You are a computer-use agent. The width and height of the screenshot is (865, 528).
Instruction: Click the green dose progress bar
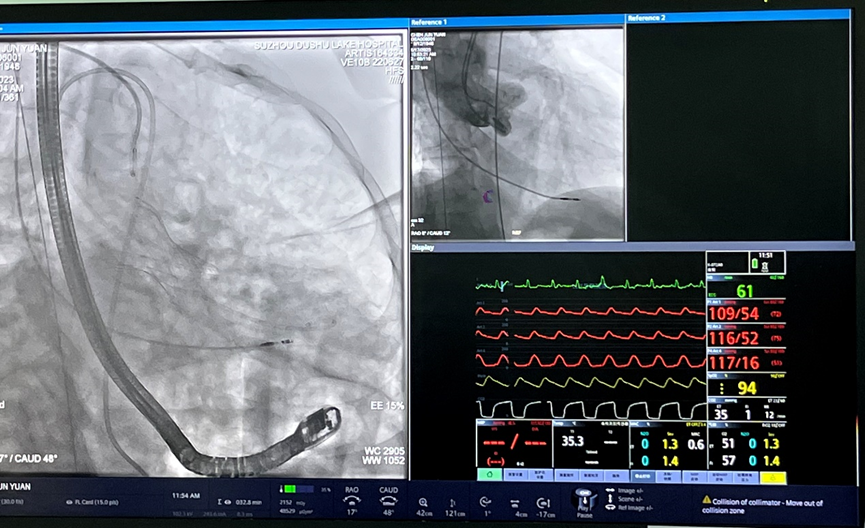[299, 489]
